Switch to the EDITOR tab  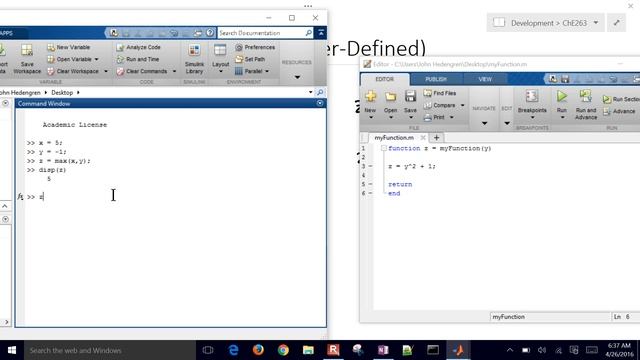(x=384, y=79)
